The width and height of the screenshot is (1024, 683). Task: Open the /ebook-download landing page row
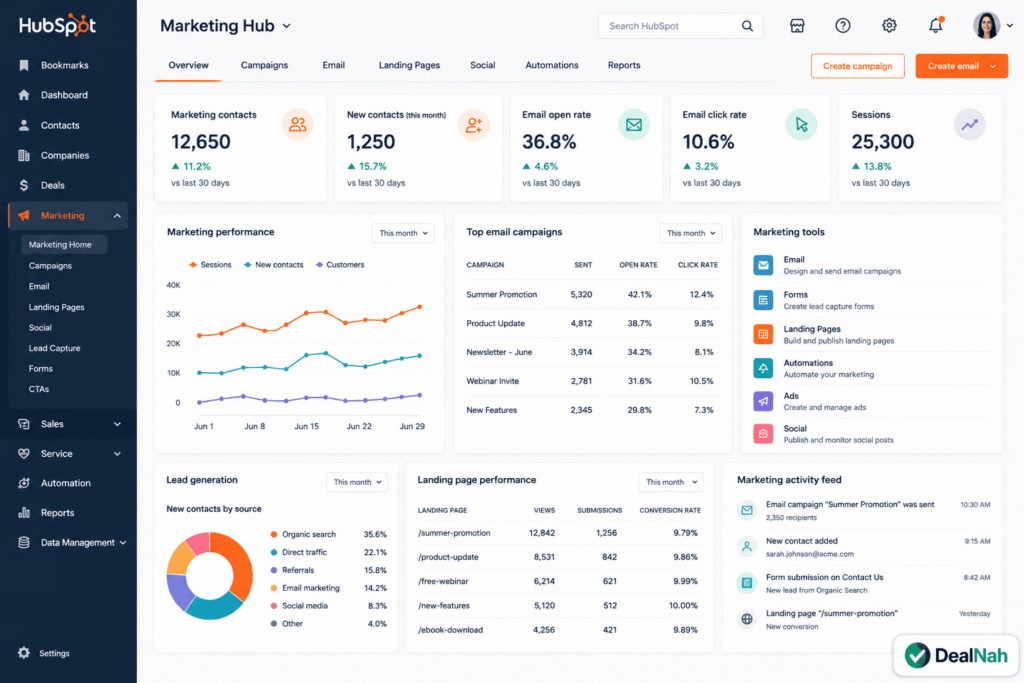[x=558, y=630]
